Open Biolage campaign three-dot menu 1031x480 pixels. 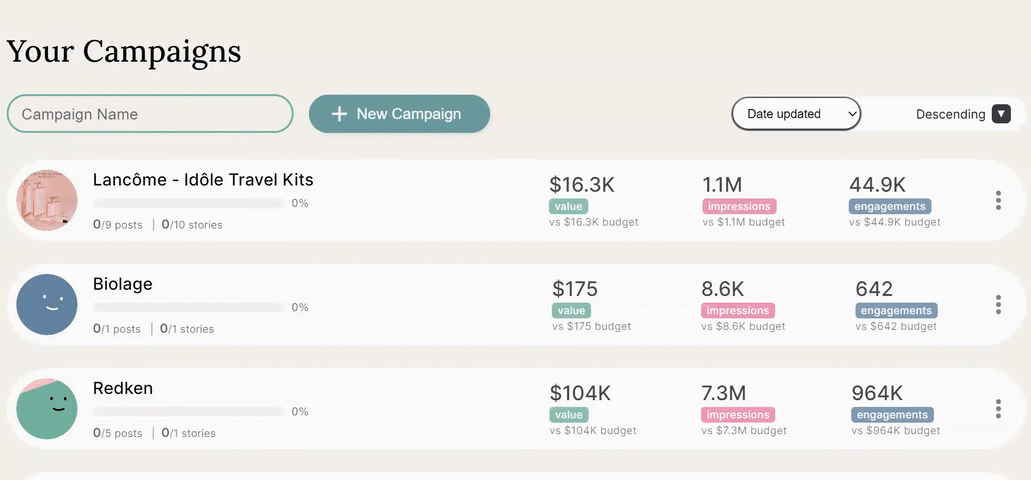click(x=998, y=304)
